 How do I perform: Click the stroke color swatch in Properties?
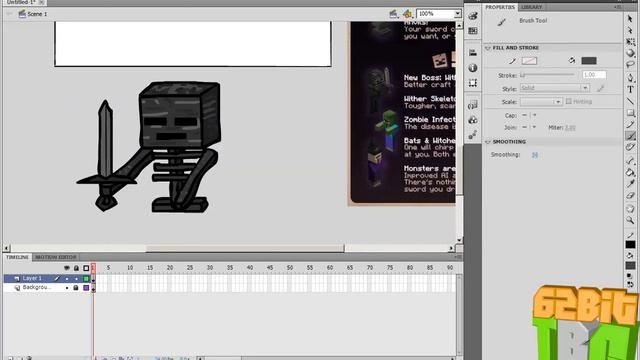tap(529, 61)
